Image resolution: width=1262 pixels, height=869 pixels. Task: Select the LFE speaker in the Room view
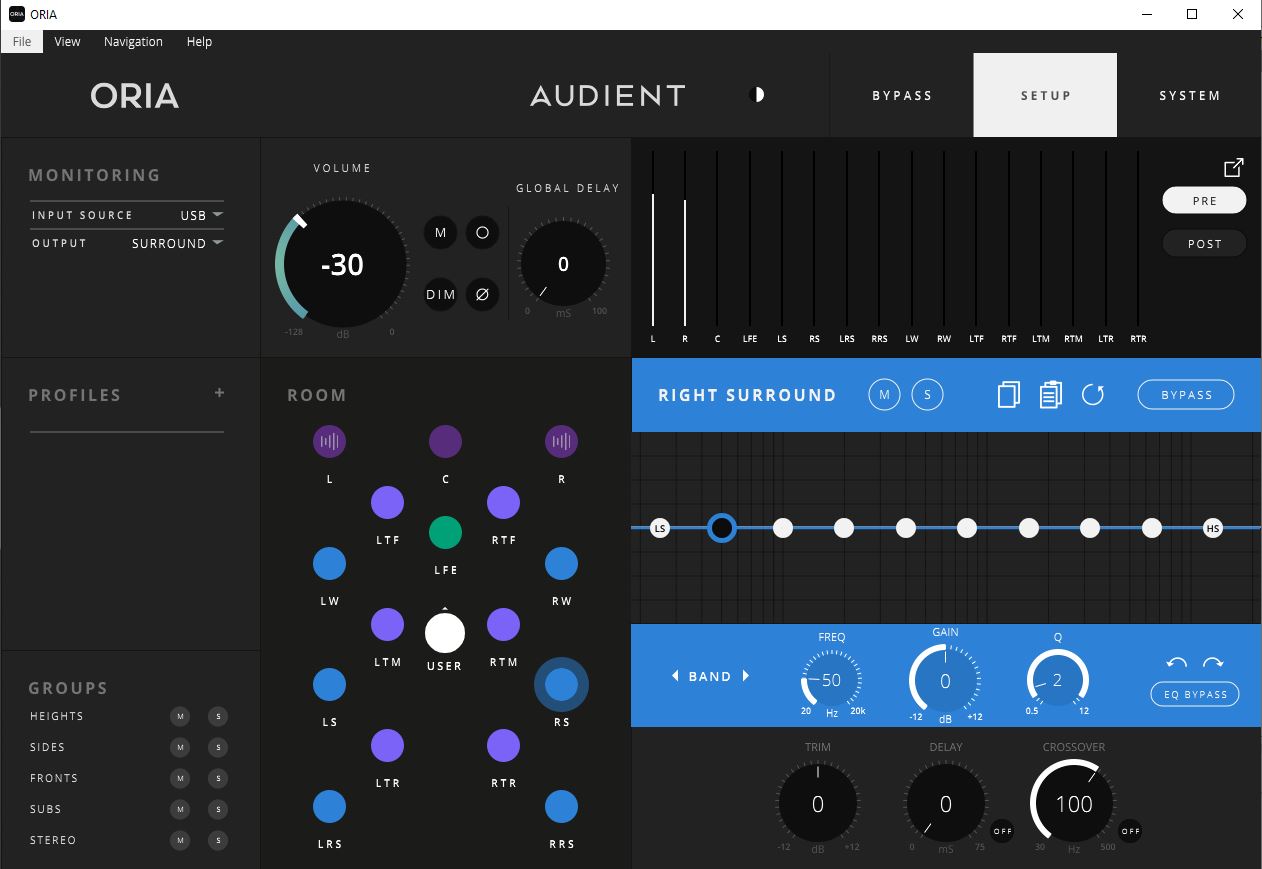point(445,533)
